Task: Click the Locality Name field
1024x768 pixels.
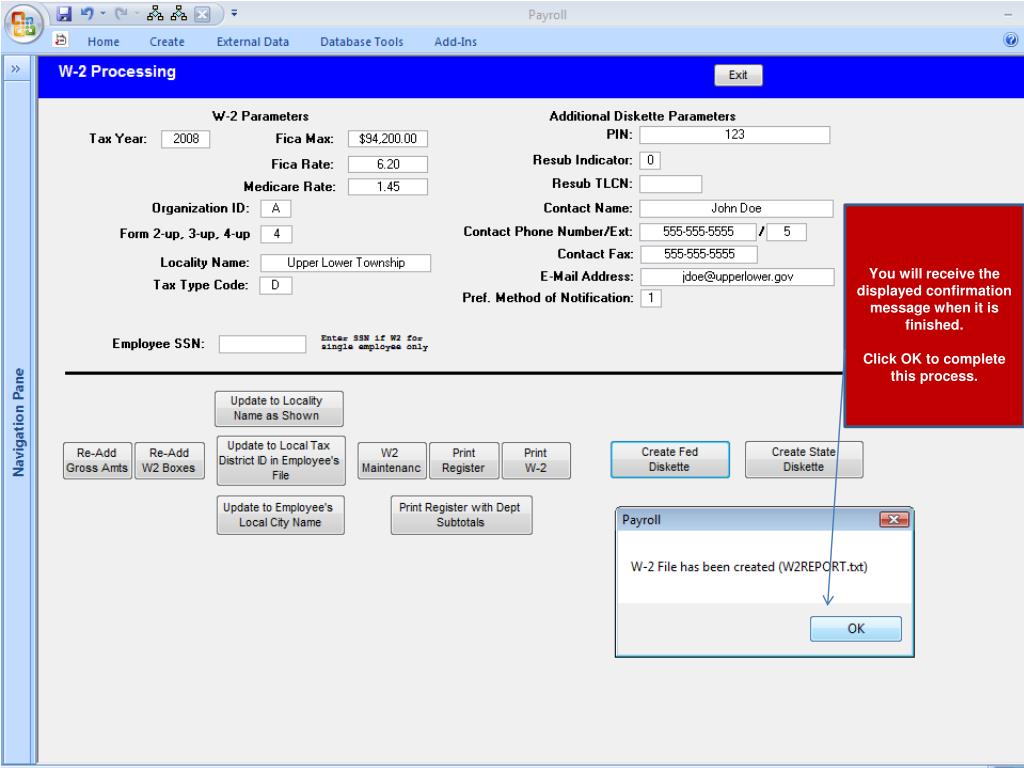Action: 345,263
